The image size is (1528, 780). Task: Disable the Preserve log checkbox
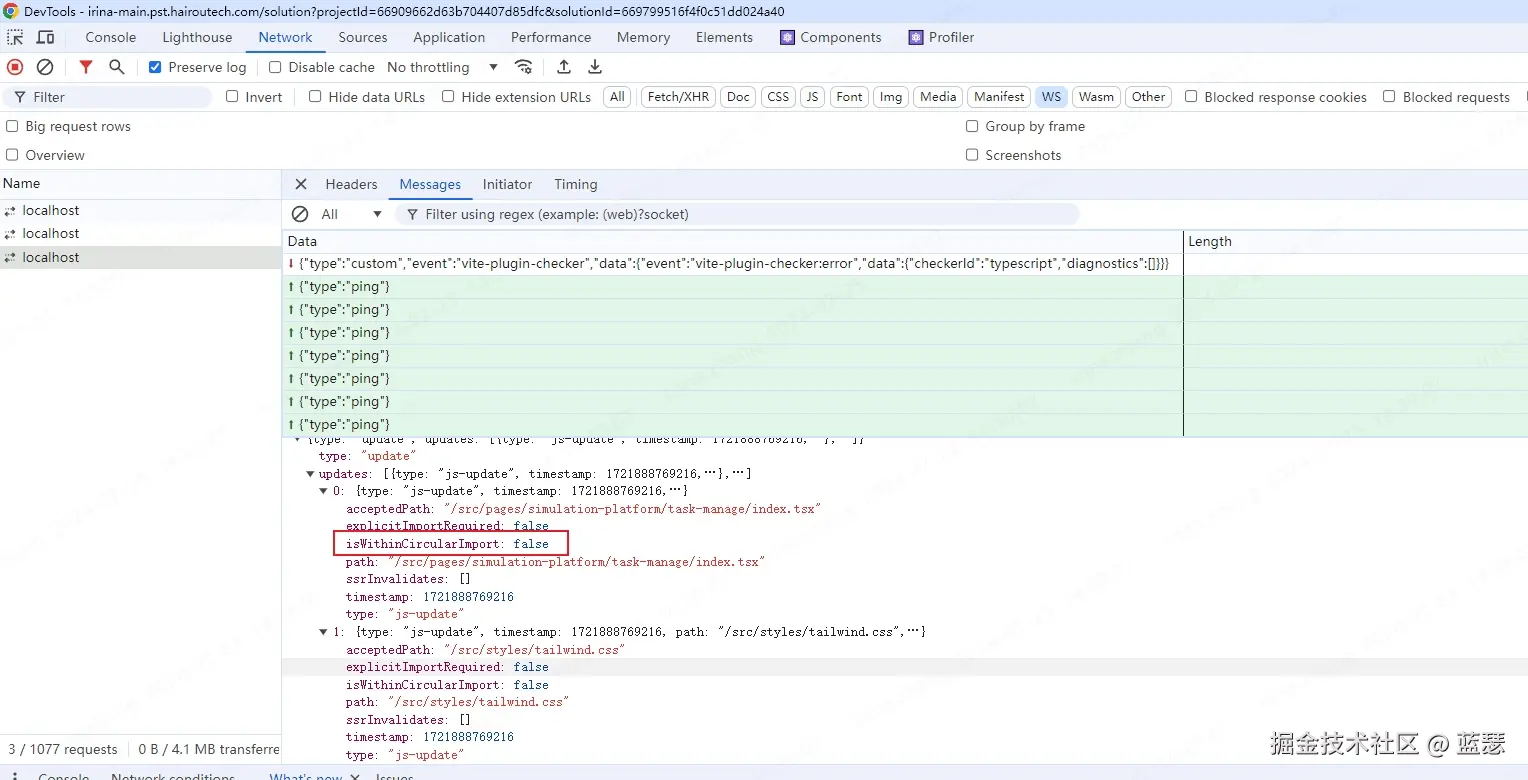(155, 67)
